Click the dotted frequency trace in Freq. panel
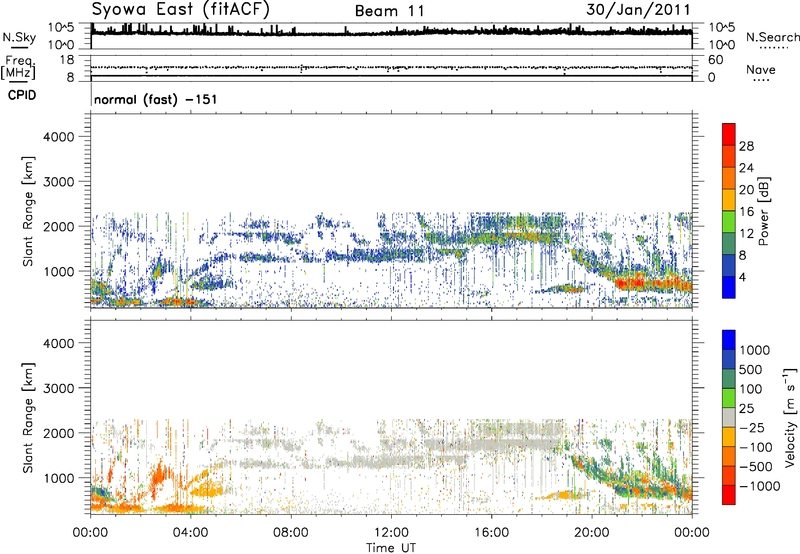The height and width of the screenshot is (554, 800). (x=391, y=67)
